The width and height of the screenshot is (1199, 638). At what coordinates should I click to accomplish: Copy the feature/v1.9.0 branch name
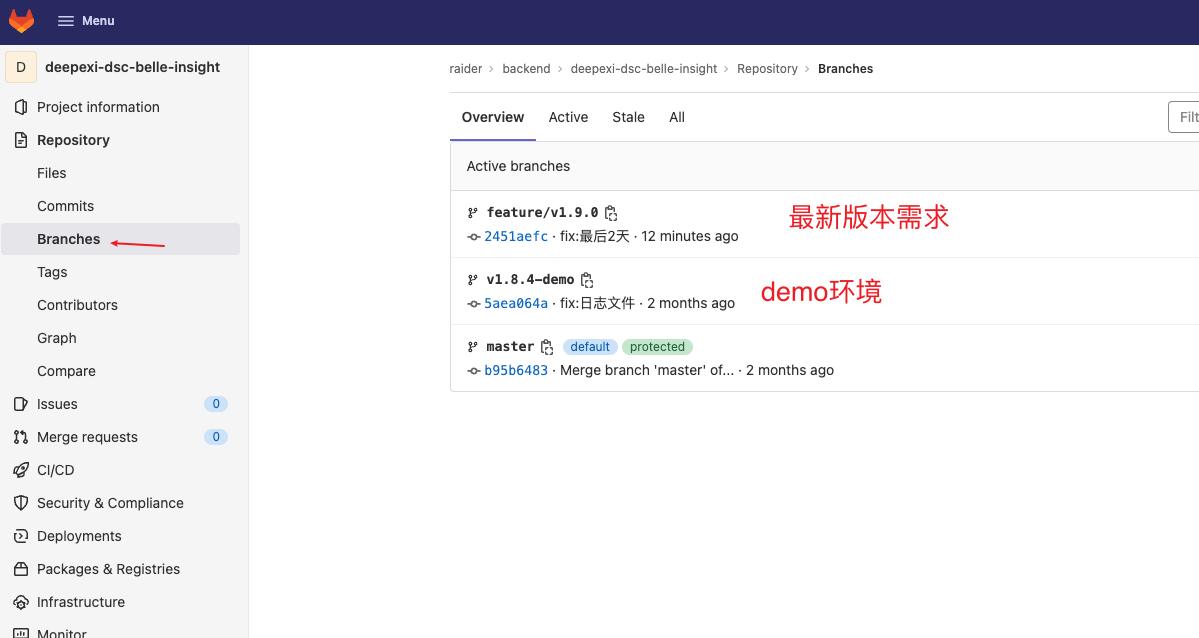tap(611, 213)
